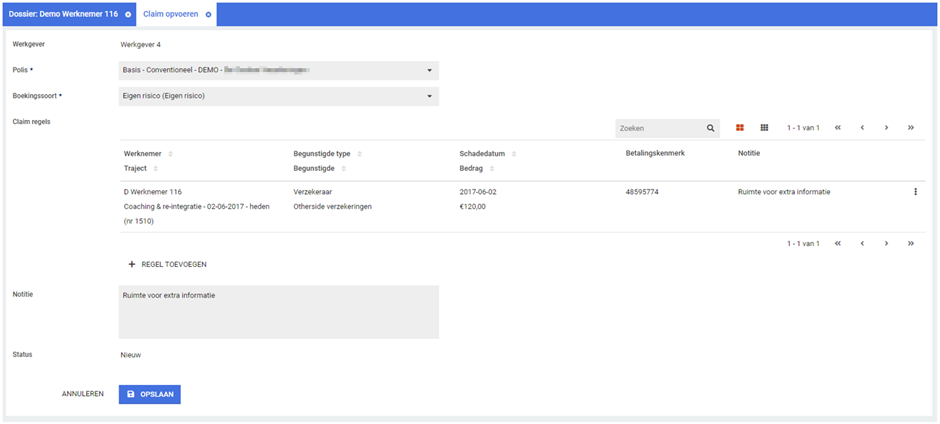Click the magnifier search icon
This screenshot has height=424, width=940.
pyautogui.click(x=711, y=128)
